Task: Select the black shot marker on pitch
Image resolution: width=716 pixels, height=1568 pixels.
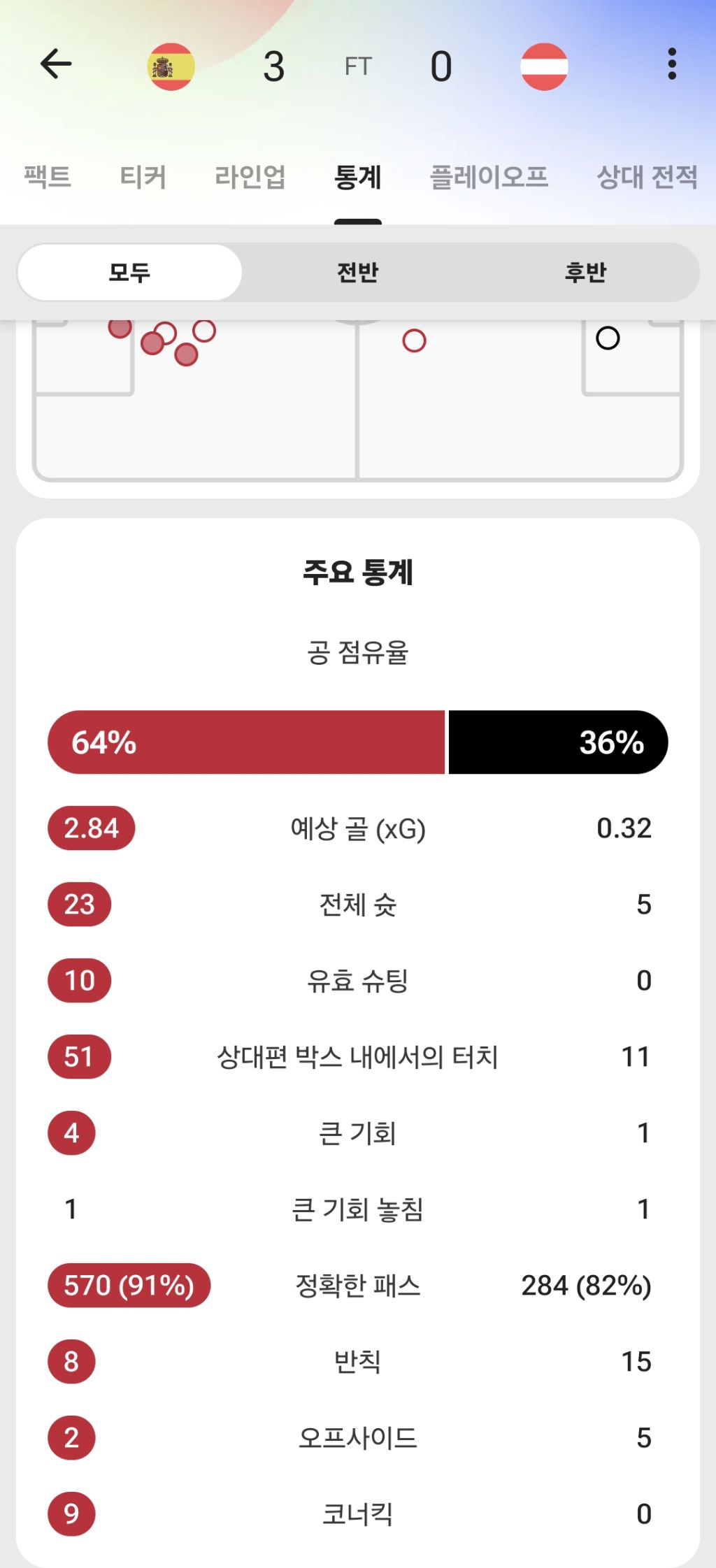Action: tap(608, 338)
